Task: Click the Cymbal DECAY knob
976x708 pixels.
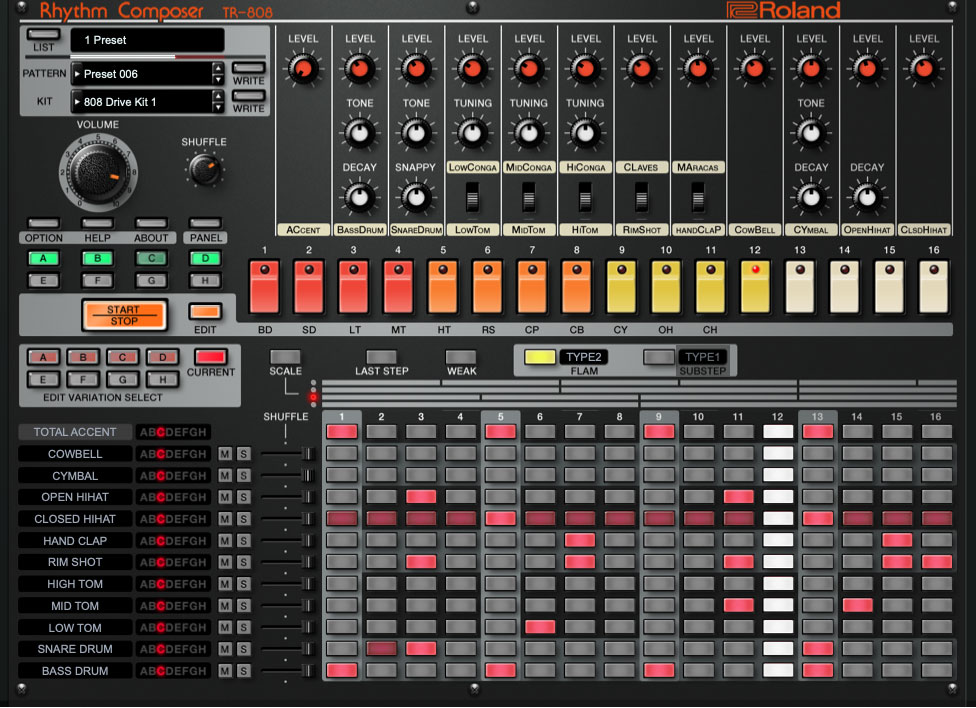Action: click(x=810, y=197)
